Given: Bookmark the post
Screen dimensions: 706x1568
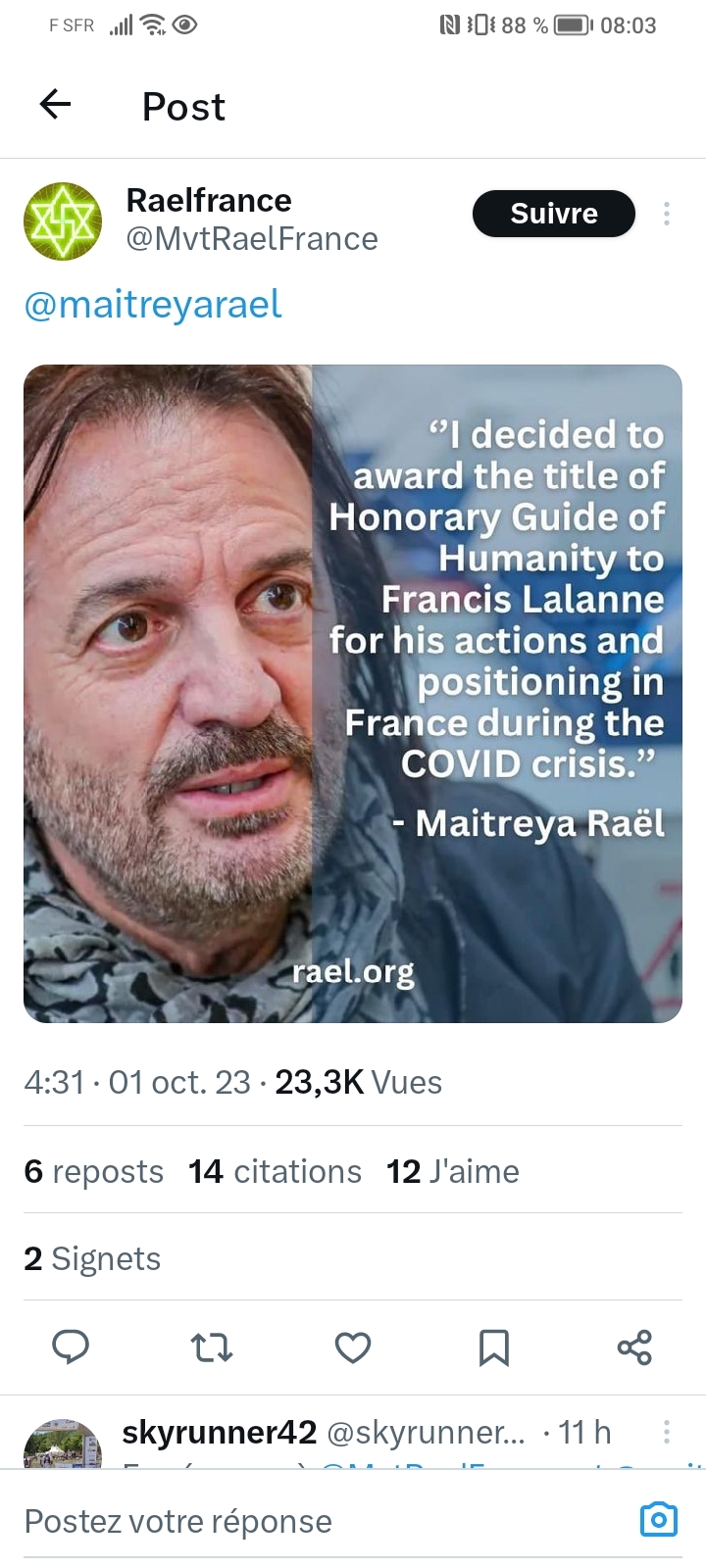Looking at the screenshot, I should click(493, 1347).
